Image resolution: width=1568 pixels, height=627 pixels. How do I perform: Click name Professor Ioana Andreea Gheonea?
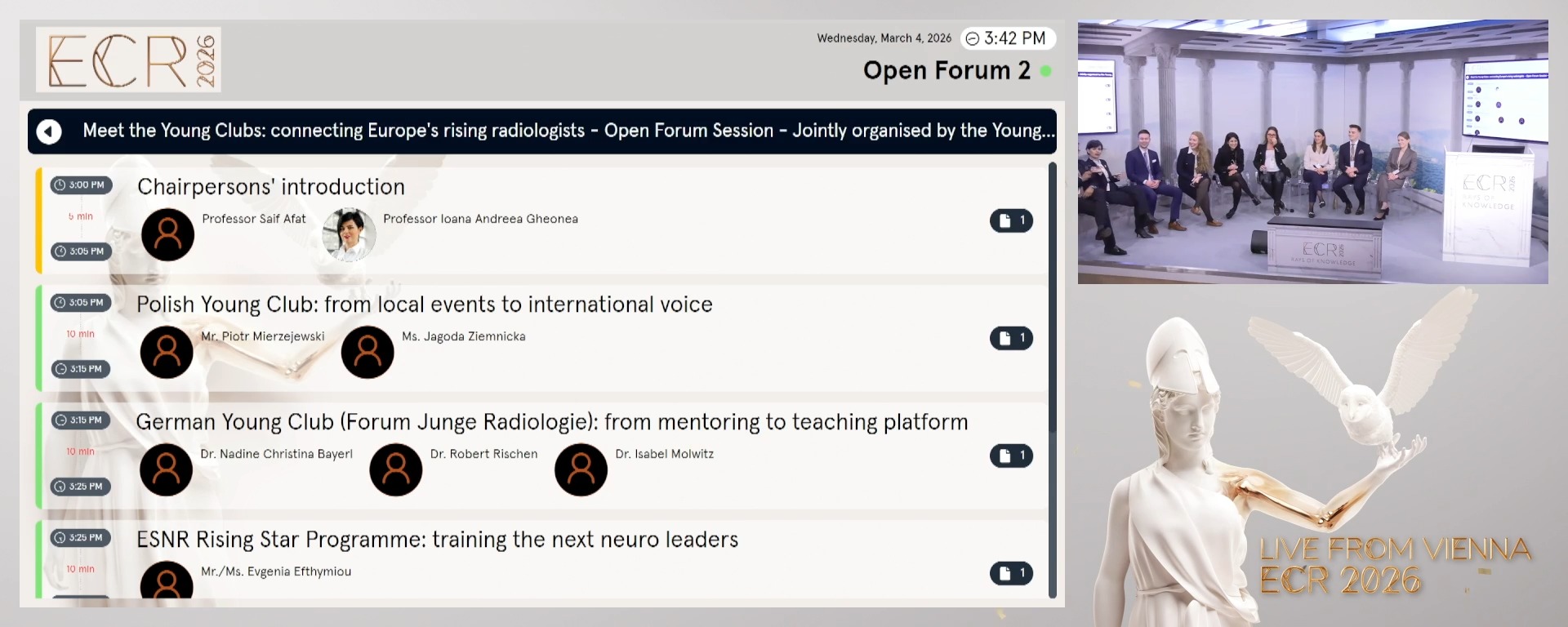[480, 219]
